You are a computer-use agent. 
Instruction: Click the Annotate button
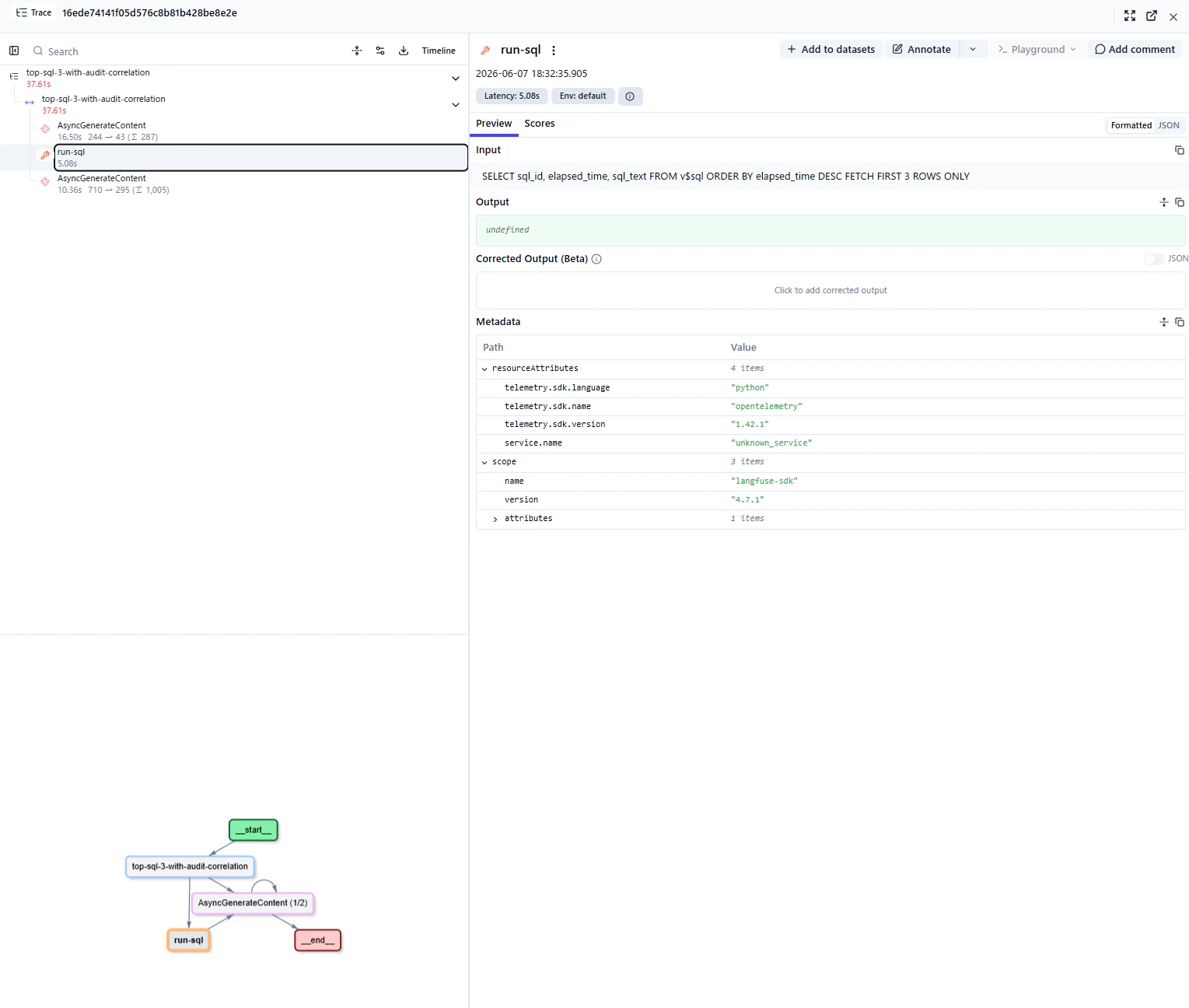tap(921, 49)
